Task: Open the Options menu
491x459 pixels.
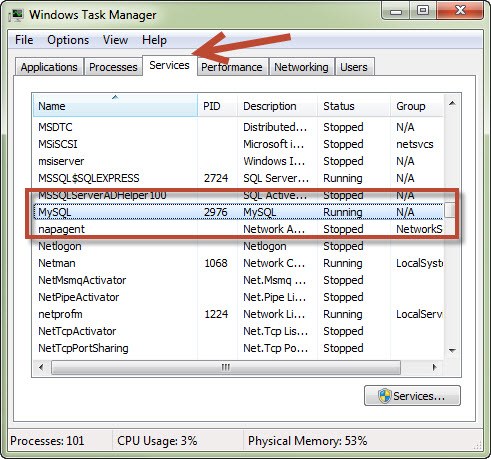Action: click(x=68, y=40)
